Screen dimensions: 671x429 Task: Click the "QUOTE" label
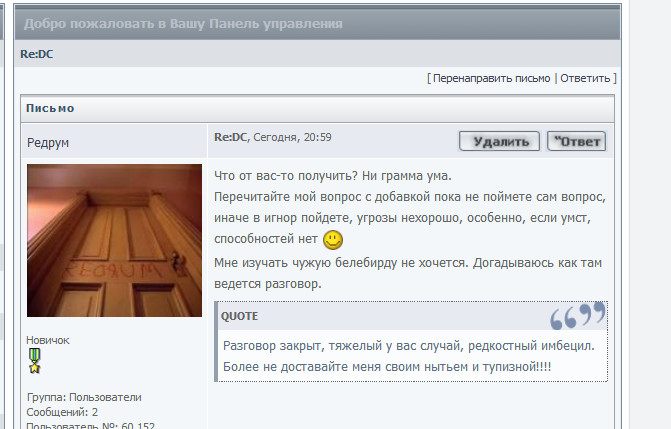(x=240, y=316)
